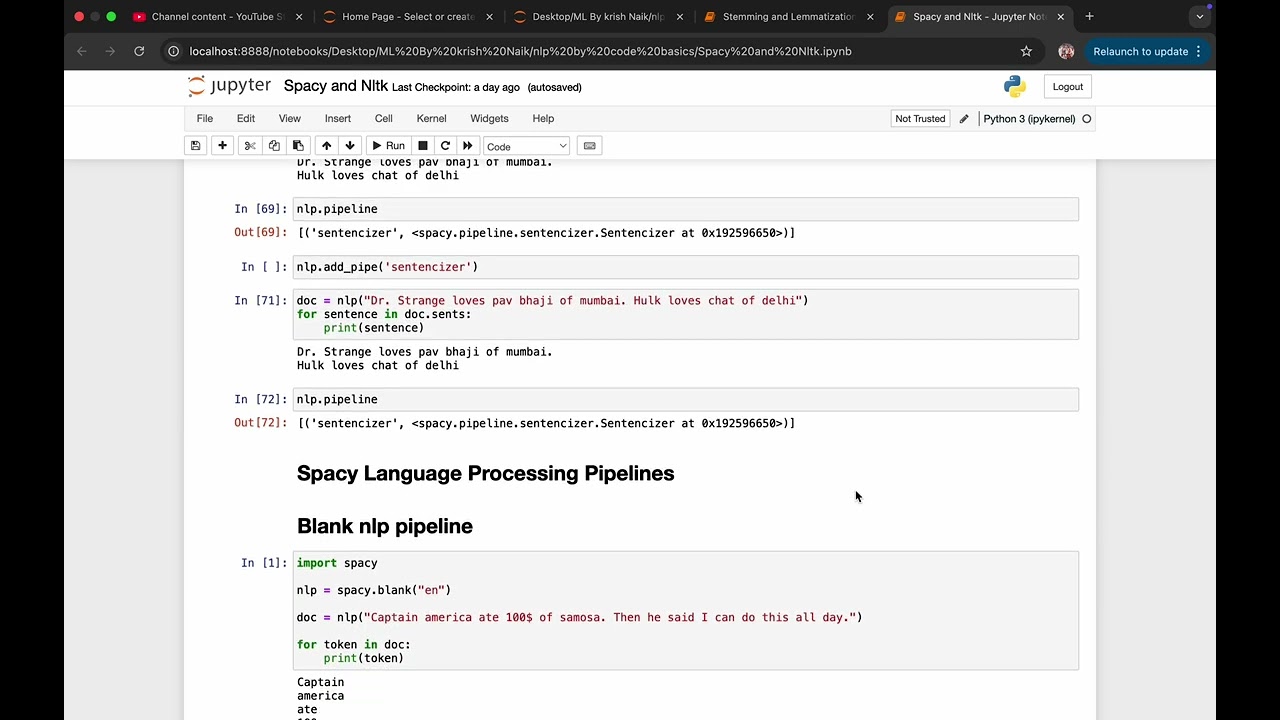
Task: Close the Channel content tab
Action: point(299,16)
